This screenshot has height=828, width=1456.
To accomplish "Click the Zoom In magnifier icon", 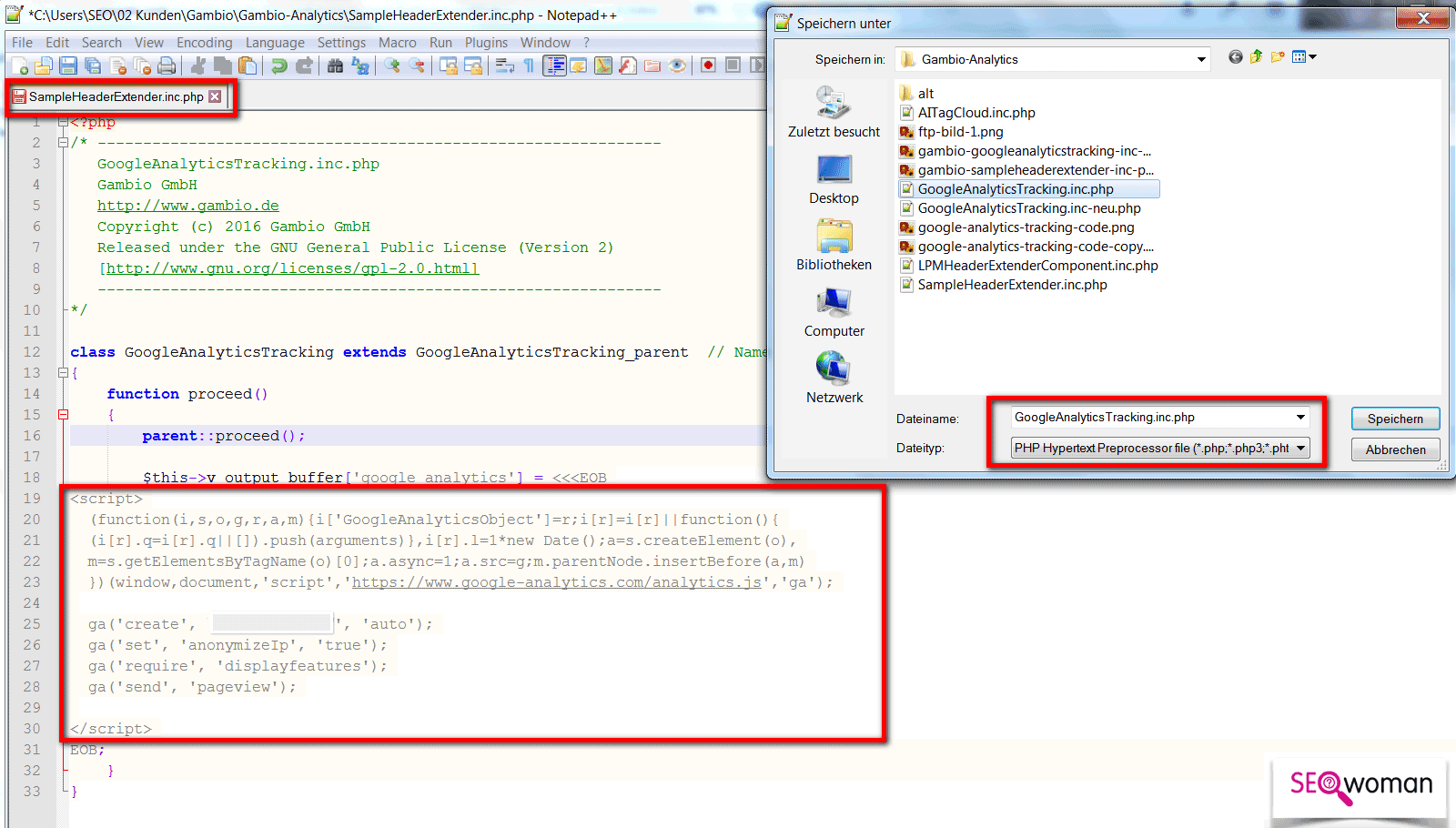I will (391, 66).
